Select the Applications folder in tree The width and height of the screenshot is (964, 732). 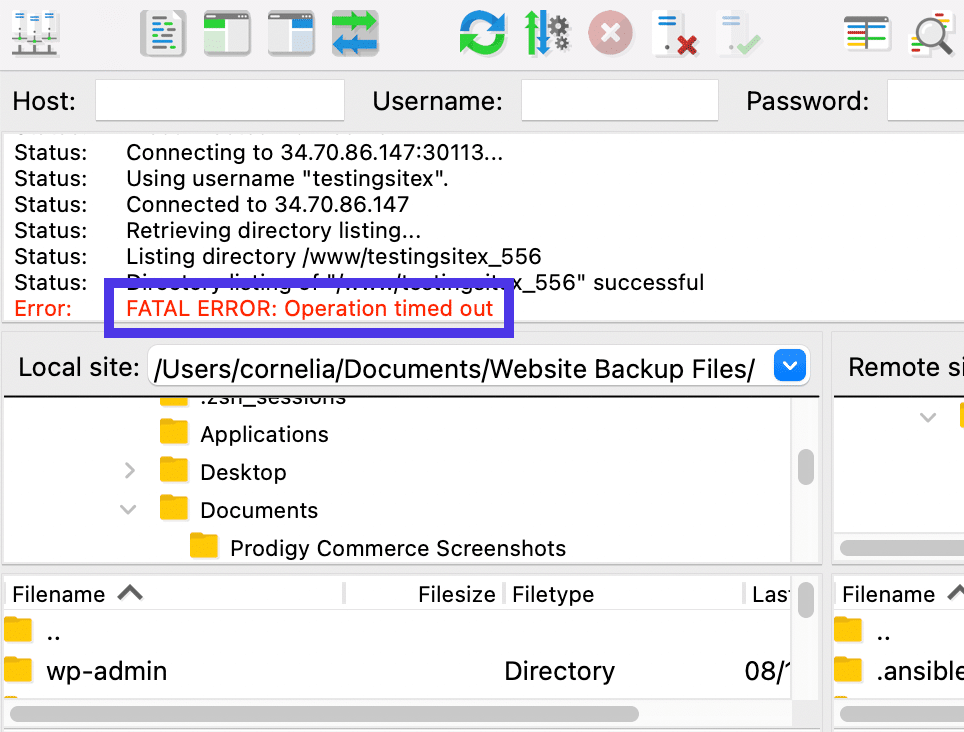[x=264, y=434]
